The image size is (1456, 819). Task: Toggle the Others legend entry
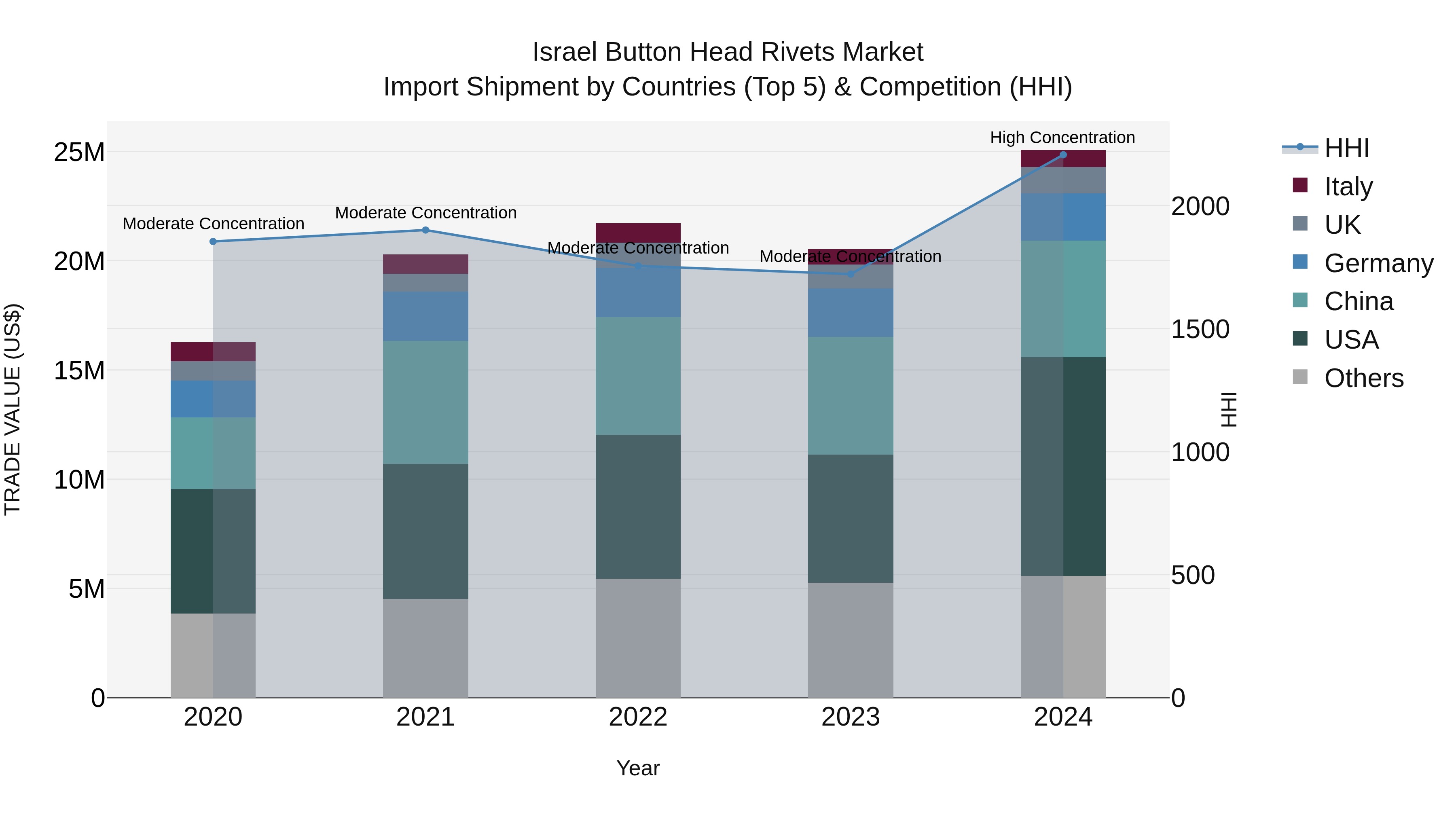[x=1348, y=378]
